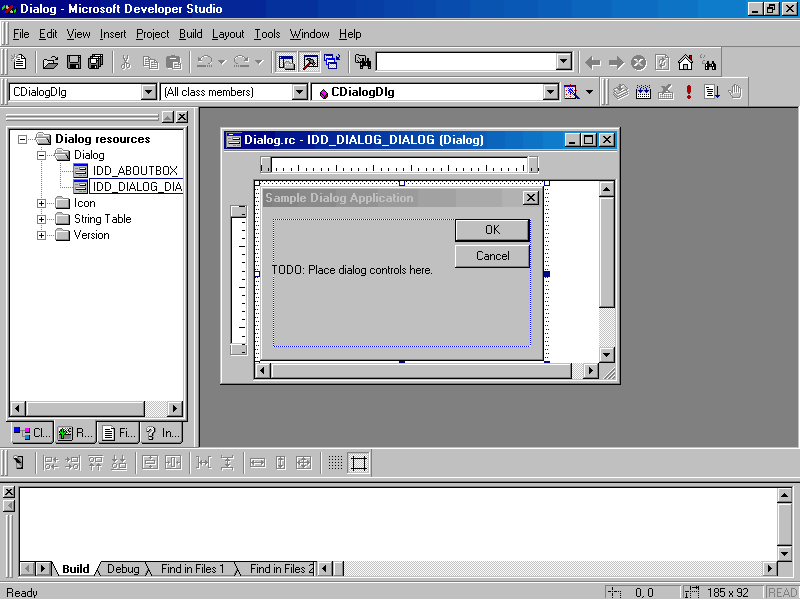
Task: Click the Stop navigation icon
Action: point(639,63)
